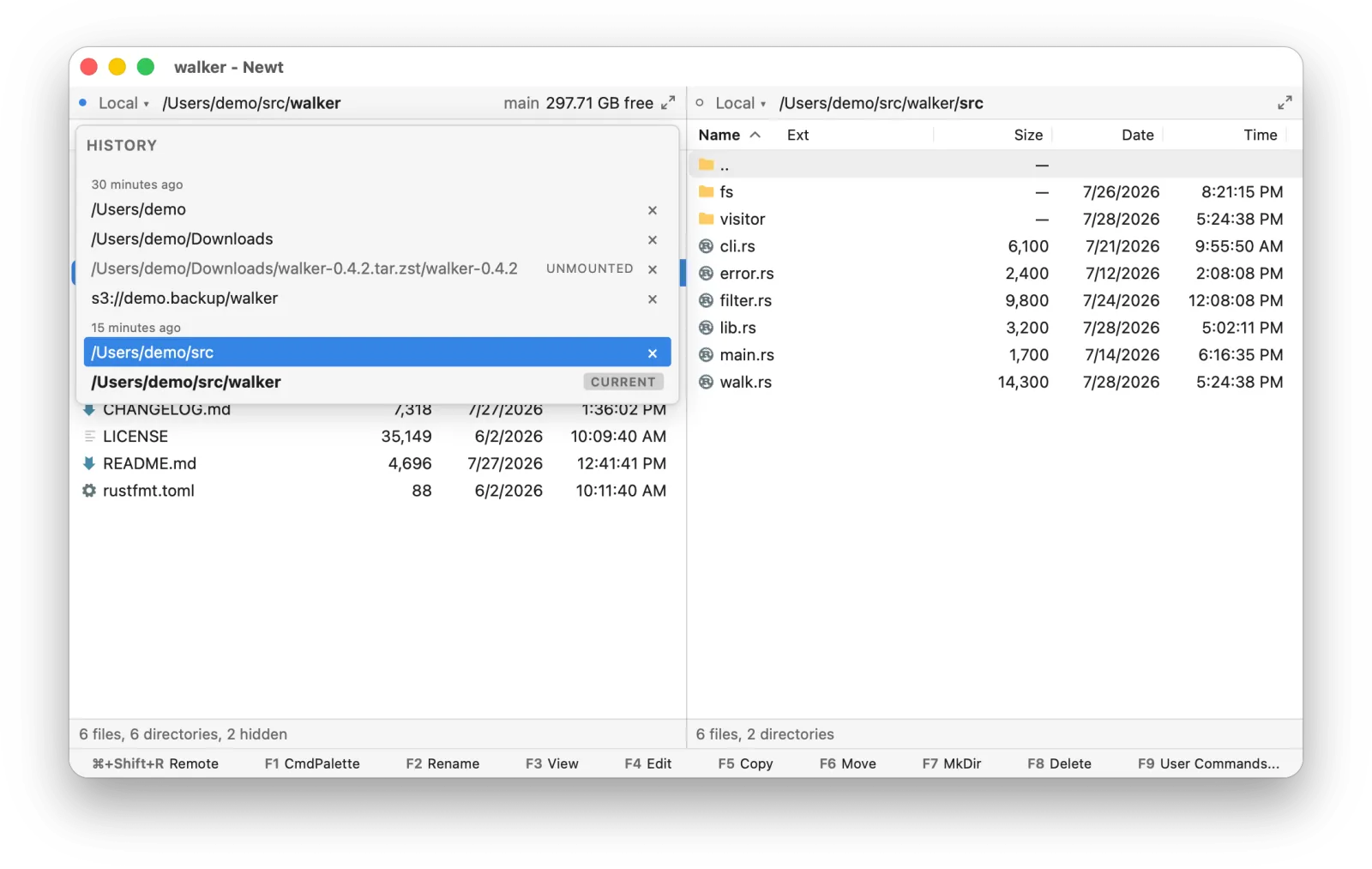Screen dimensions: 1372x869
Task: Remove /Users/demo/src from history
Action: tap(653, 353)
